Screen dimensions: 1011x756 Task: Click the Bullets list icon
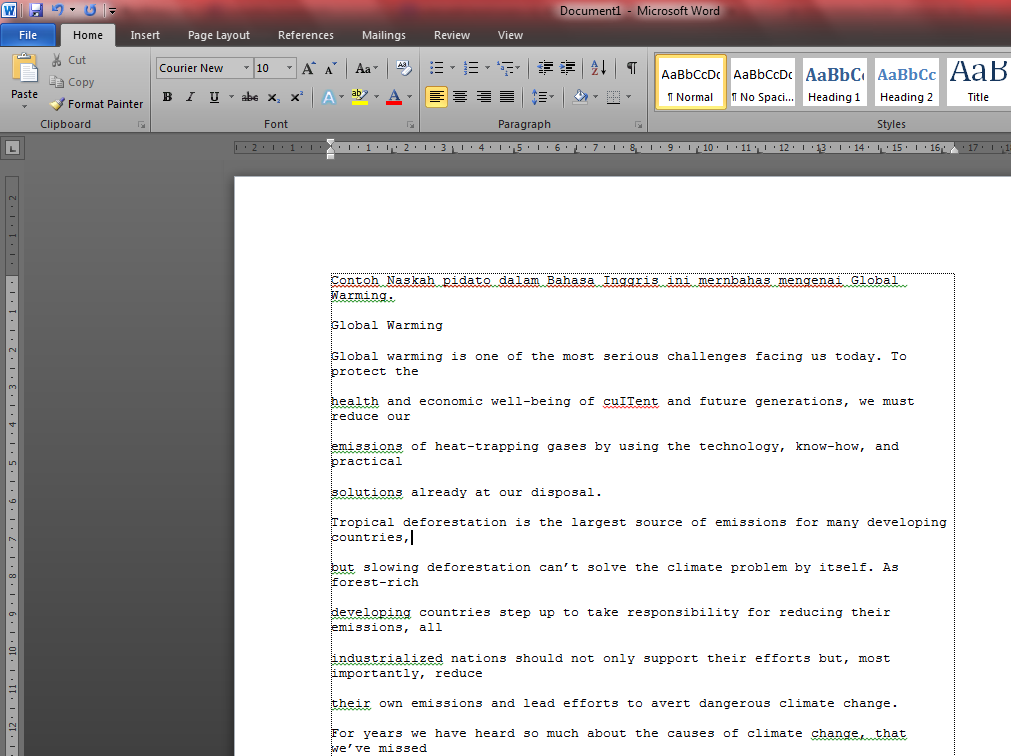(x=437, y=68)
